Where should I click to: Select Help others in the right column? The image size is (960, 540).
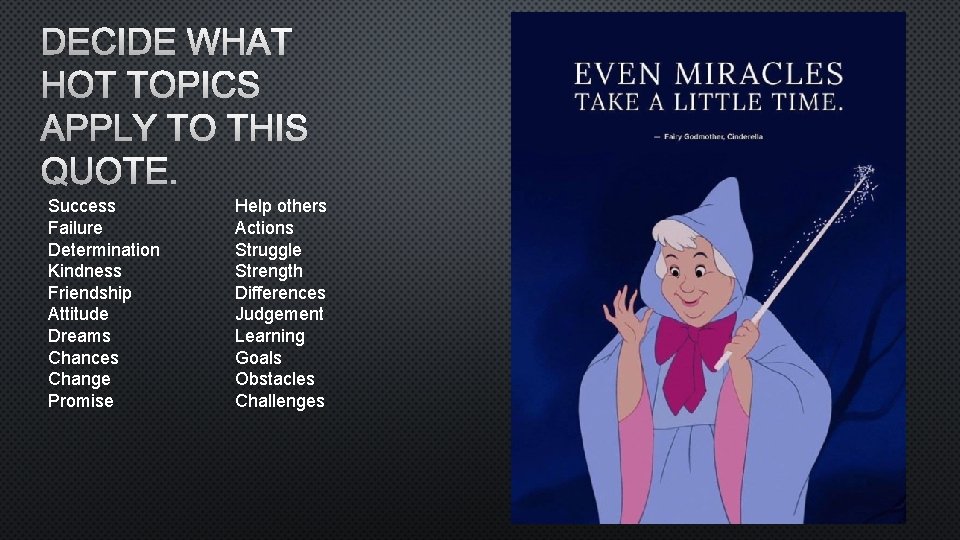coord(281,206)
